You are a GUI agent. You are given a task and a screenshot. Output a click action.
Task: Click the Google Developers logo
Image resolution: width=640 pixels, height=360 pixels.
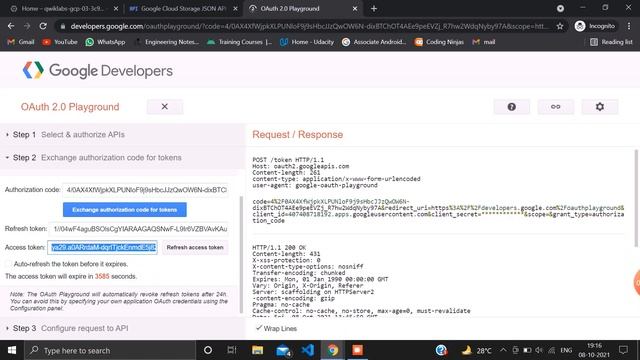pos(98,71)
